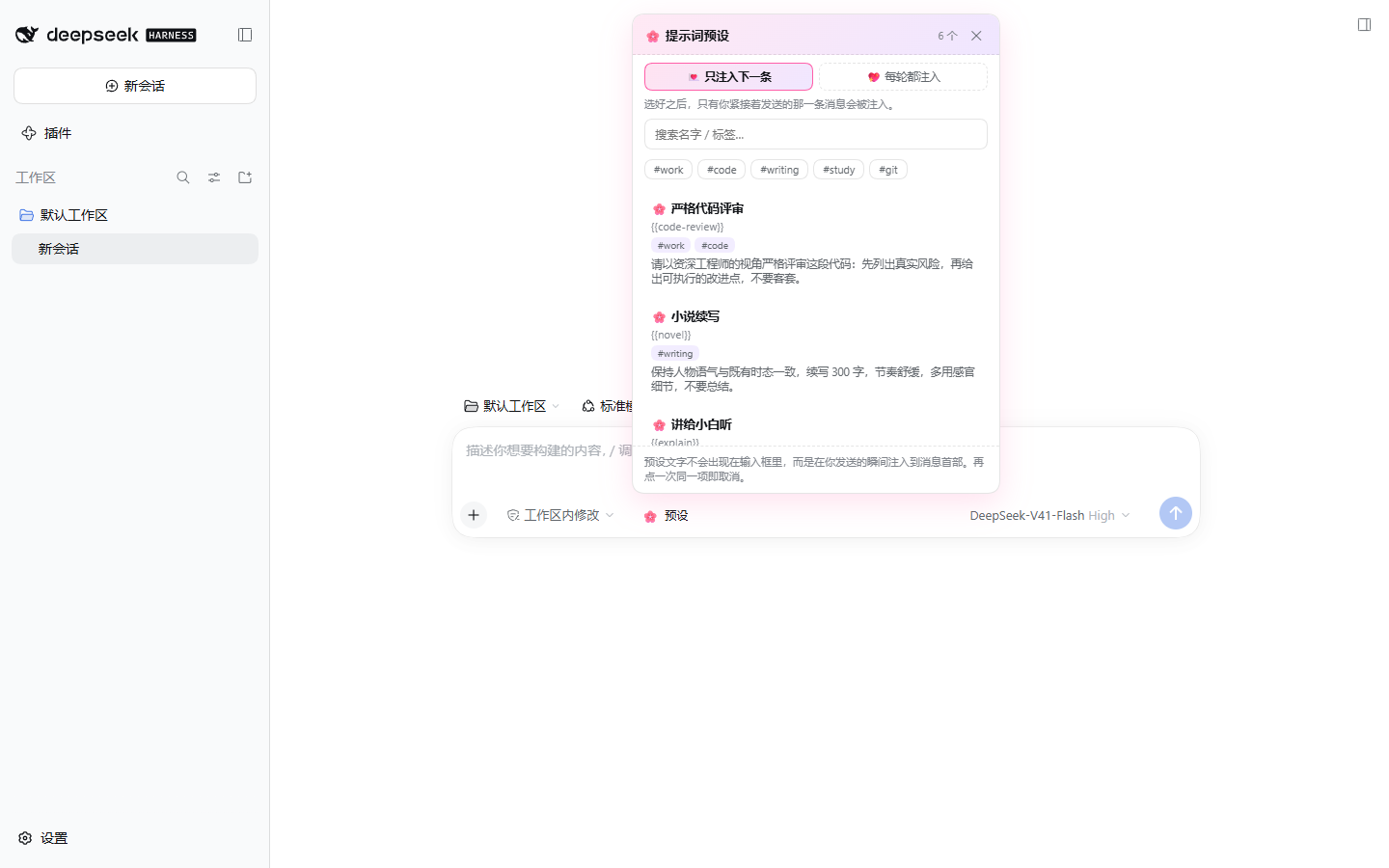Click the 工作区 section heading
The width and height of the screenshot is (1389, 868).
(x=36, y=177)
